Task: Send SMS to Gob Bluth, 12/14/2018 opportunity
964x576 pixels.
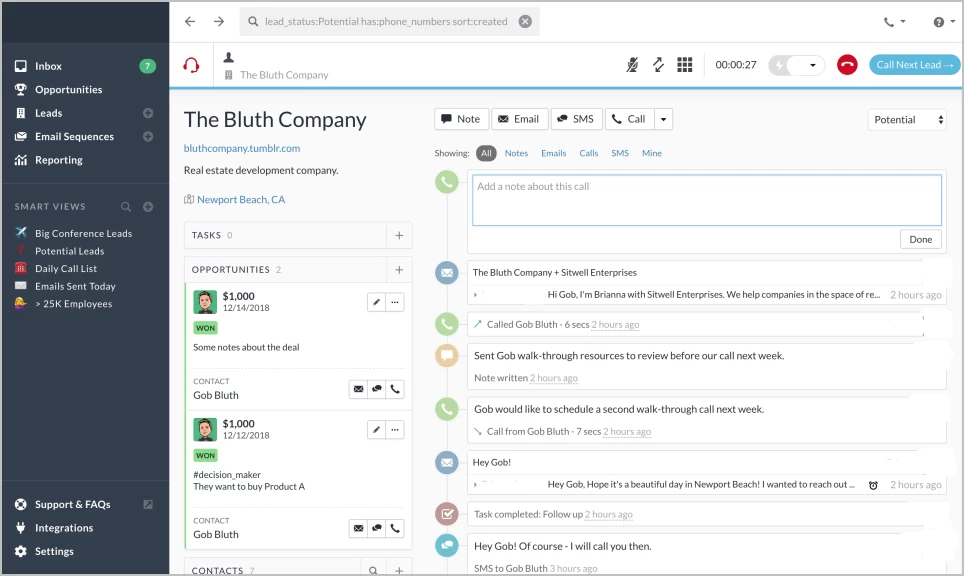Action: coord(377,389)
